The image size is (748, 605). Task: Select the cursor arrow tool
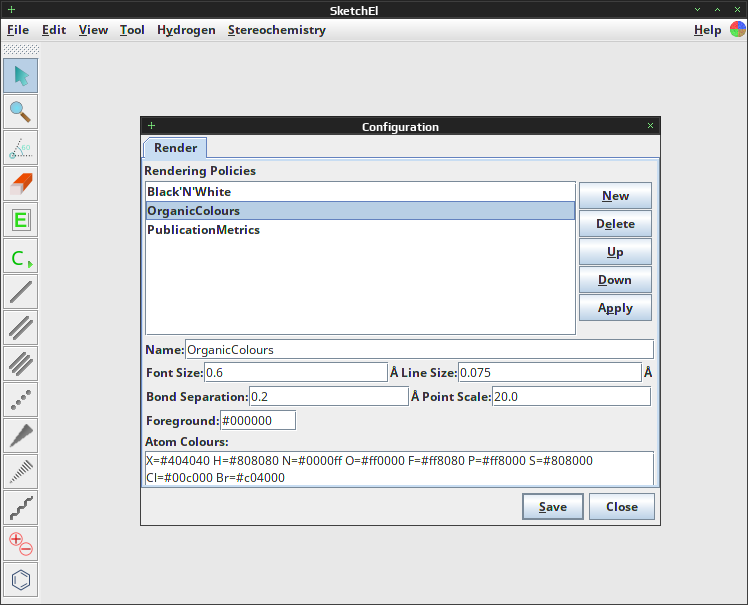pos(21,75)
